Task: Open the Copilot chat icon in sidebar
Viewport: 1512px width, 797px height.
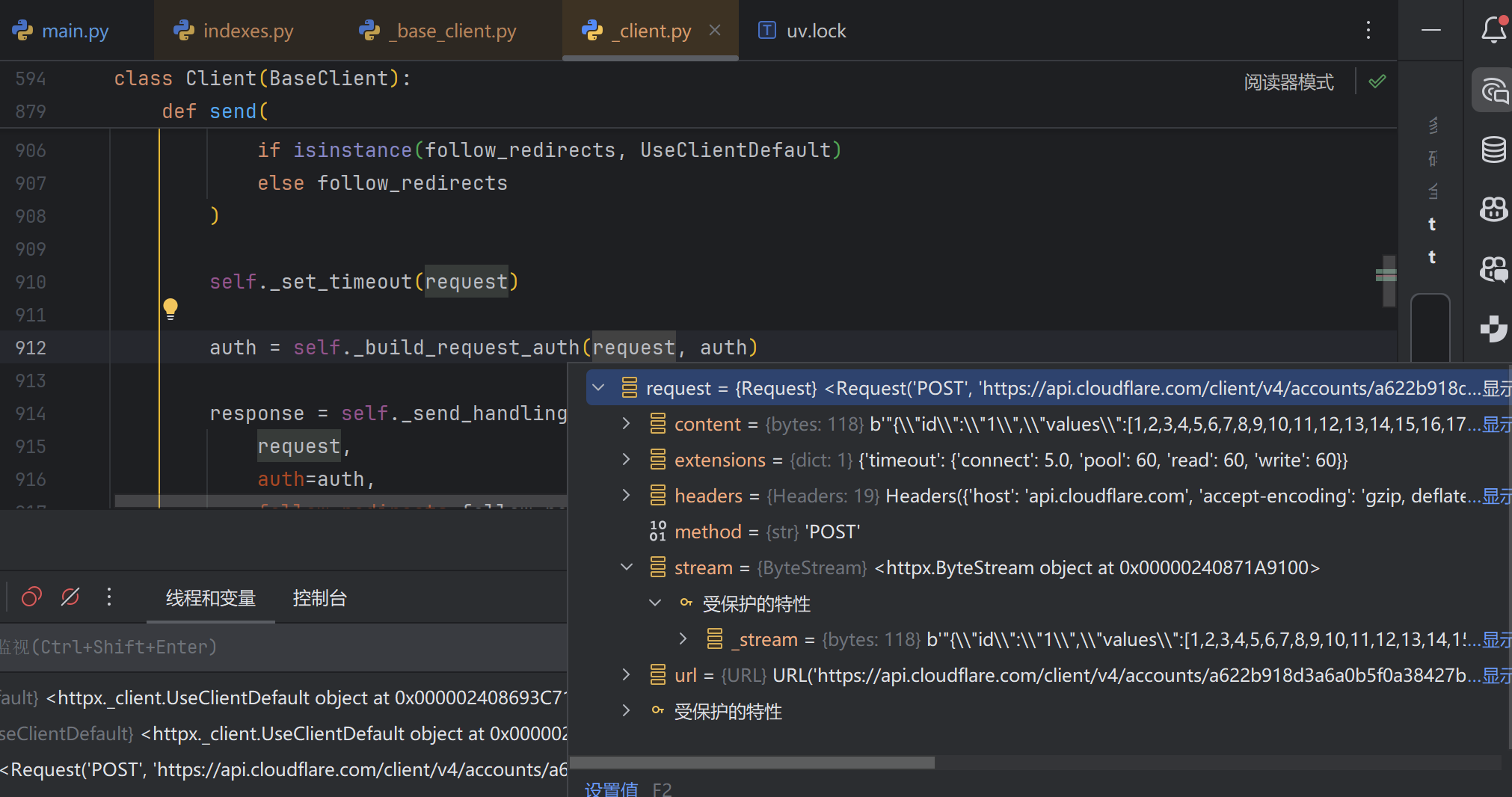Action: (1493, 269)
